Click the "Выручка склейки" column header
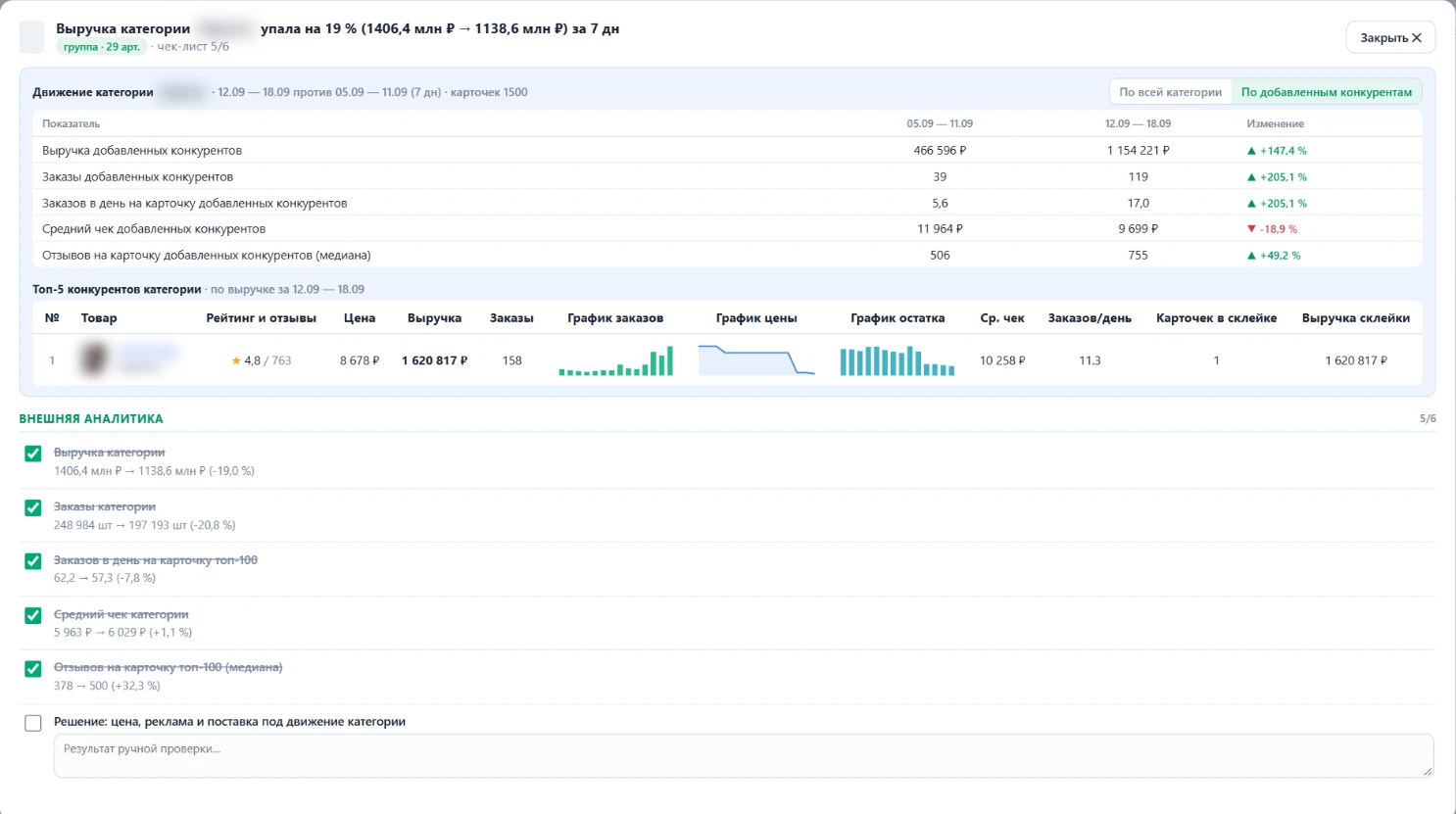1456x814 pixels. click(1356, 318)
